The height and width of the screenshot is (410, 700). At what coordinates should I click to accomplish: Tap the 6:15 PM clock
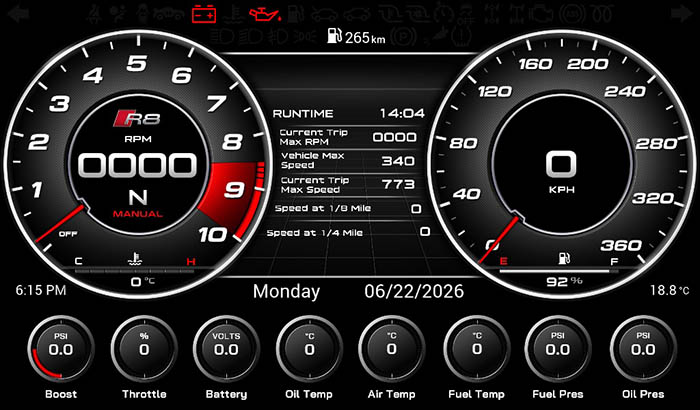point(41,290)
